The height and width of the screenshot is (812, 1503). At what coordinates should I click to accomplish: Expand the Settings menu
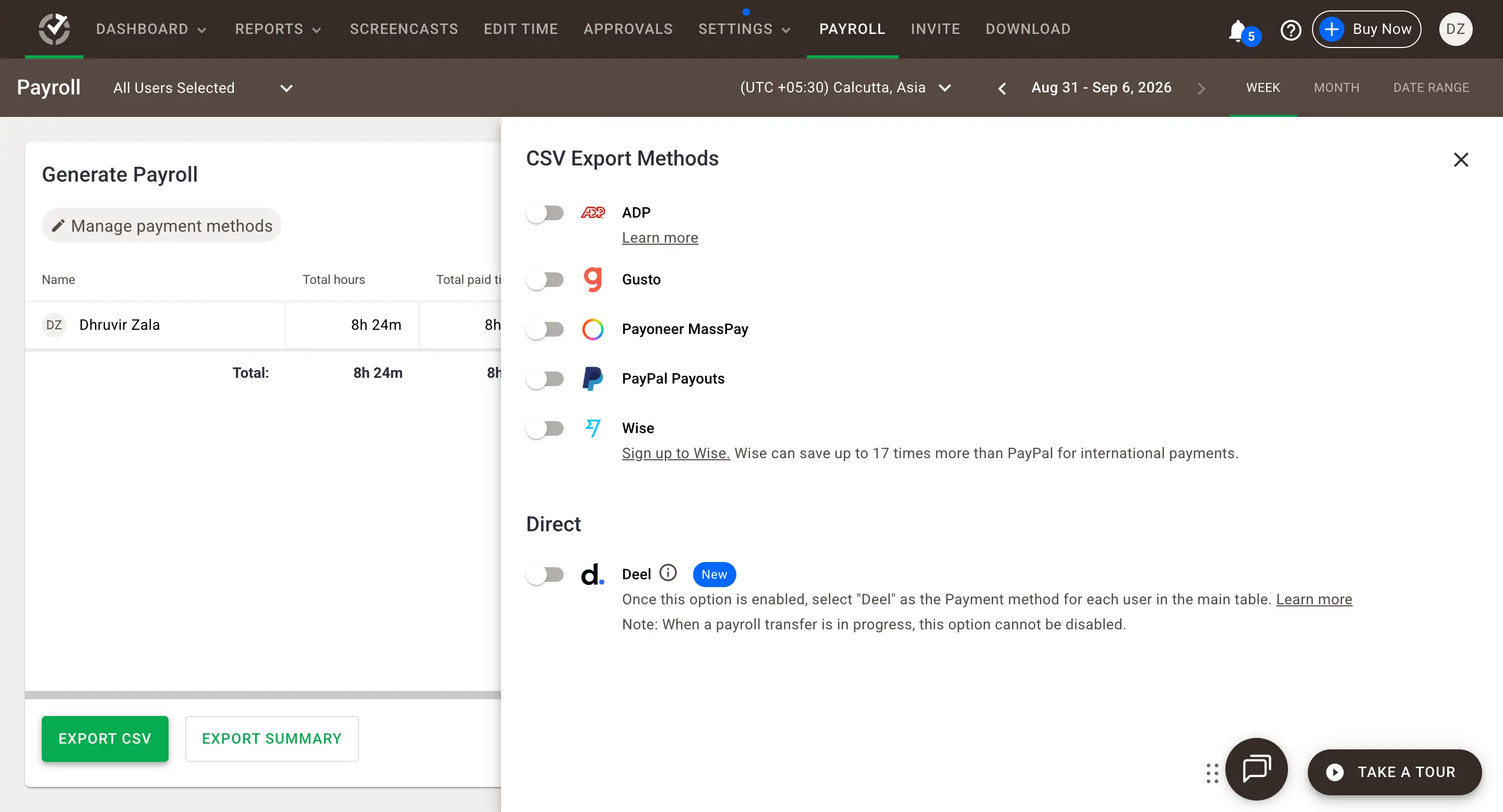745,29
